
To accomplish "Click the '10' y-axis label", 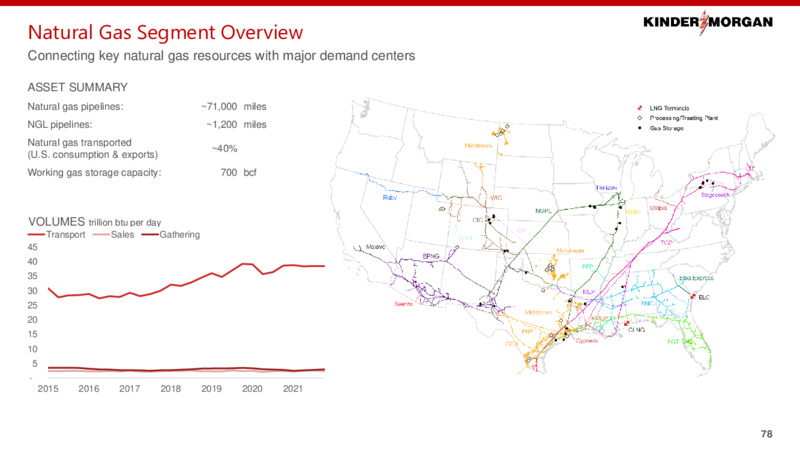I will (33, 349).
